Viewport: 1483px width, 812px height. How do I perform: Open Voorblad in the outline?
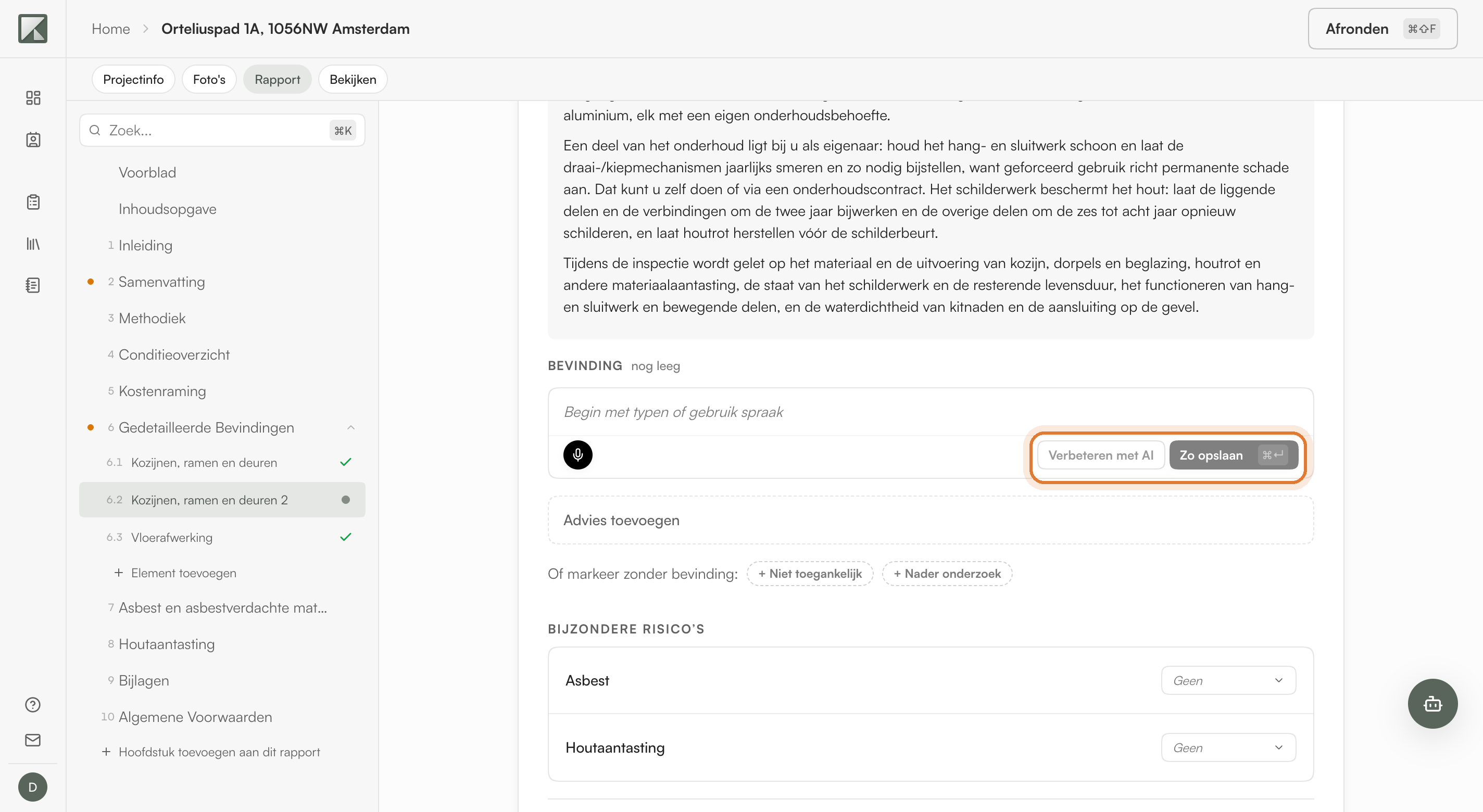pos(147,173)
